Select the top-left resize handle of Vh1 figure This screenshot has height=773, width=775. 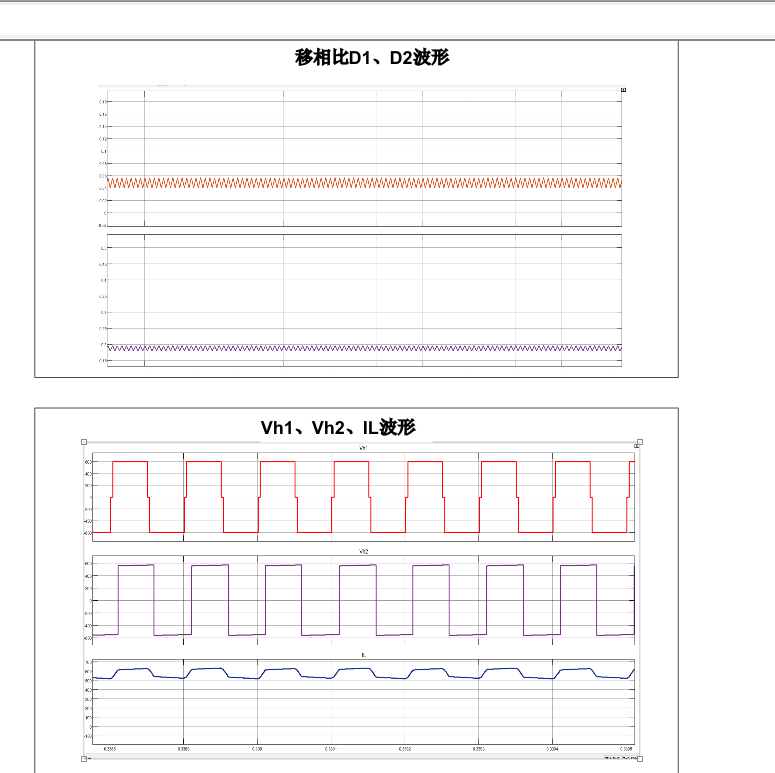pyautogui.click(x=84, y=441)
